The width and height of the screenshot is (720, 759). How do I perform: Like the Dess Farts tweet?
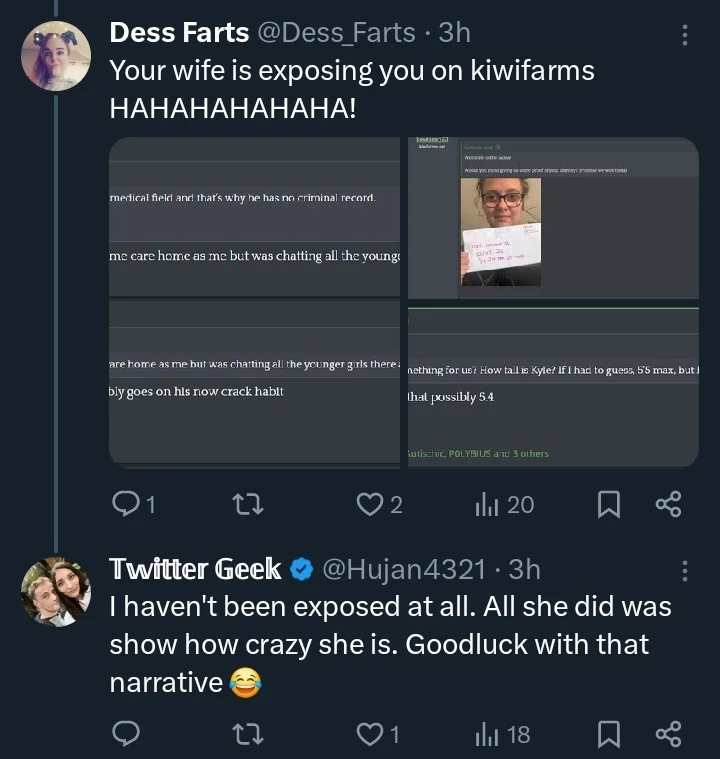click(x=379, y=504)
